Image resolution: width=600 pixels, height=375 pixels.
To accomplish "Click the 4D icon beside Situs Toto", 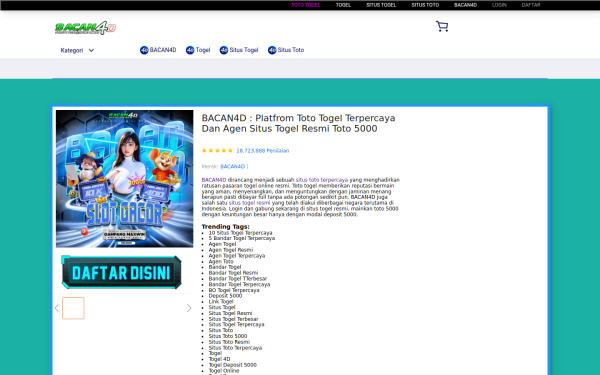I will (272, 50).
